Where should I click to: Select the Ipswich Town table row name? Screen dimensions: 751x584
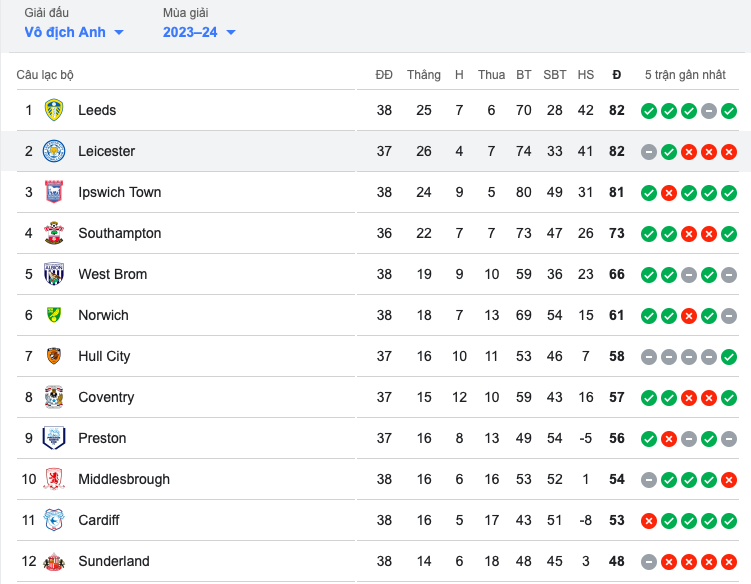tap(119, 192)
